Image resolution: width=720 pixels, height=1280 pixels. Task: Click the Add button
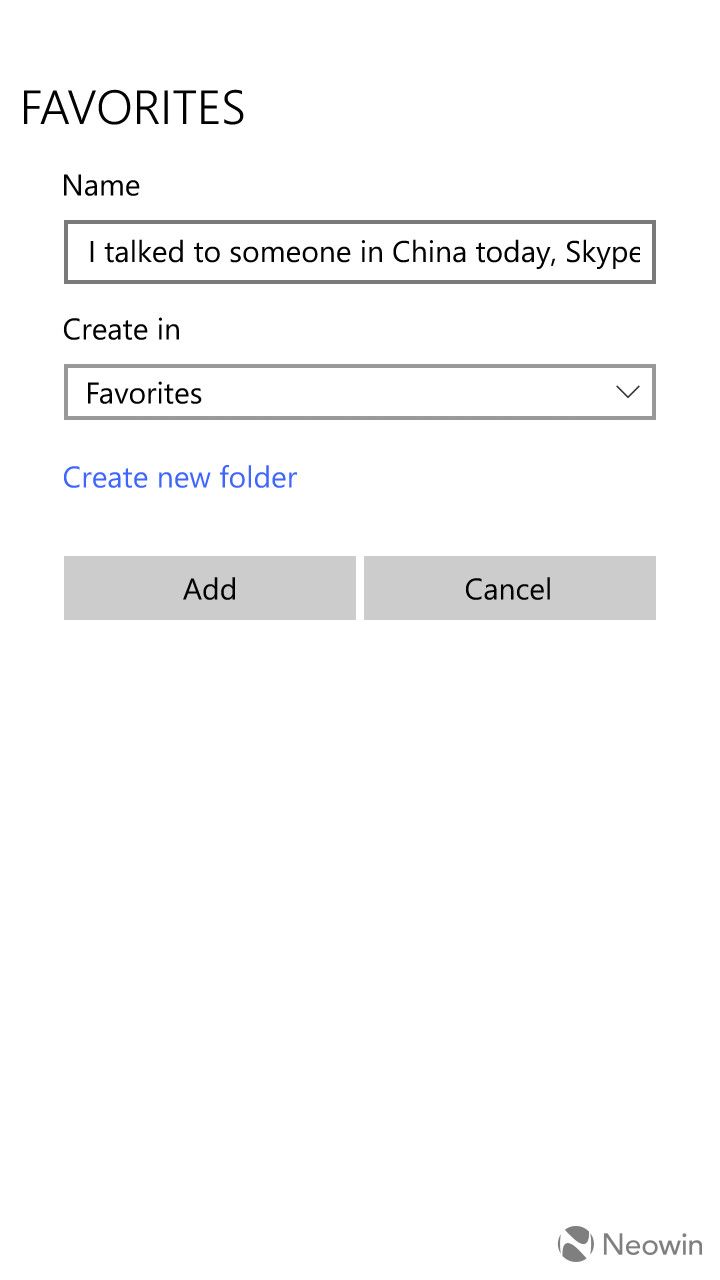click(x=210, y=588)
